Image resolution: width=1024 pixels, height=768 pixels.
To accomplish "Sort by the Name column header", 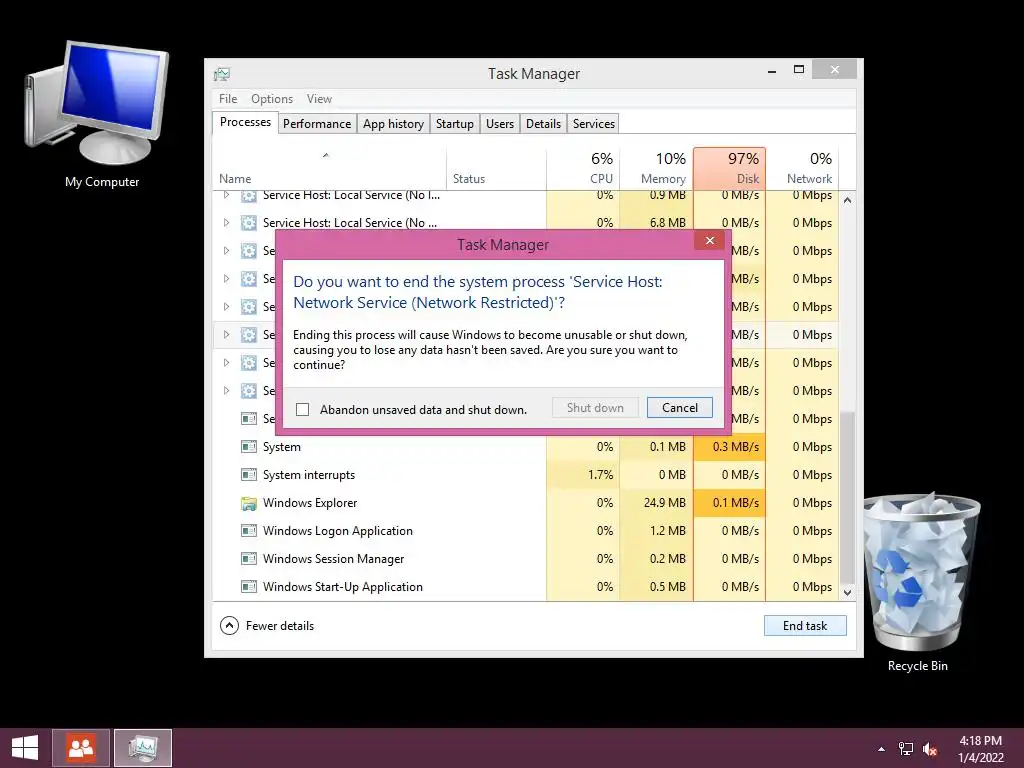I will pyautogui.click(x=330, y=168).
